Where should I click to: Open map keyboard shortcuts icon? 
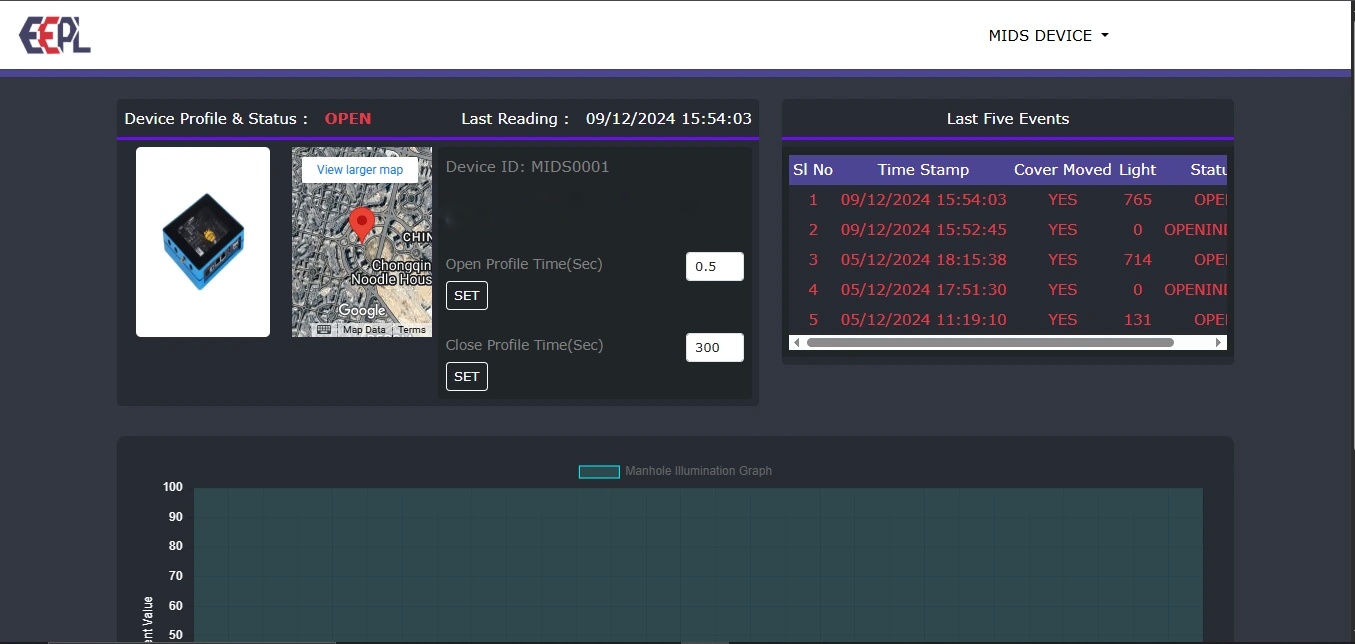324,329
